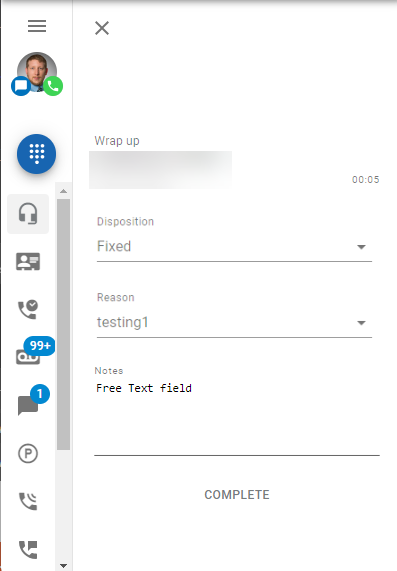This screenshot has height=571, width=397.
Task: Click into the Notes text field
Action: pos(237,417)
